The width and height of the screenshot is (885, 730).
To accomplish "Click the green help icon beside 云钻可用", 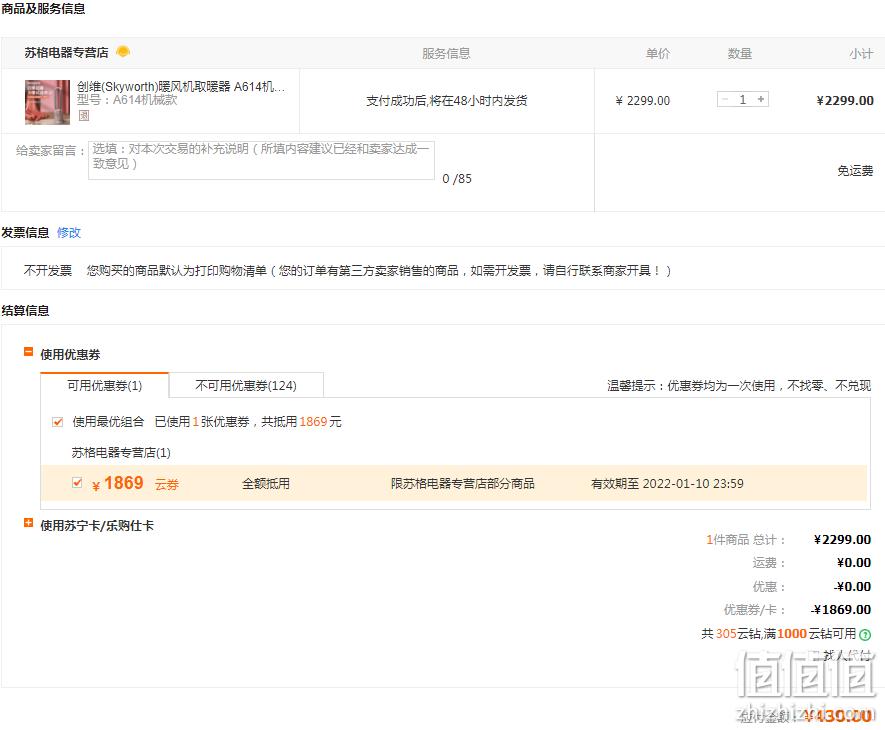I will point(865,635).
